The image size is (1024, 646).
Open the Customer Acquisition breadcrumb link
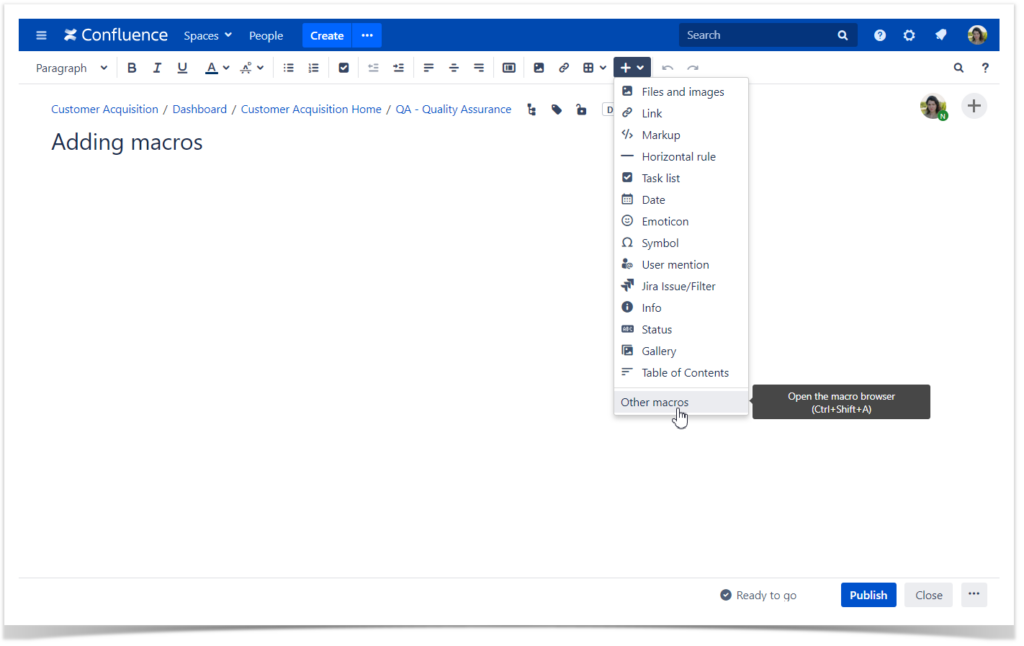click(104, 109)
